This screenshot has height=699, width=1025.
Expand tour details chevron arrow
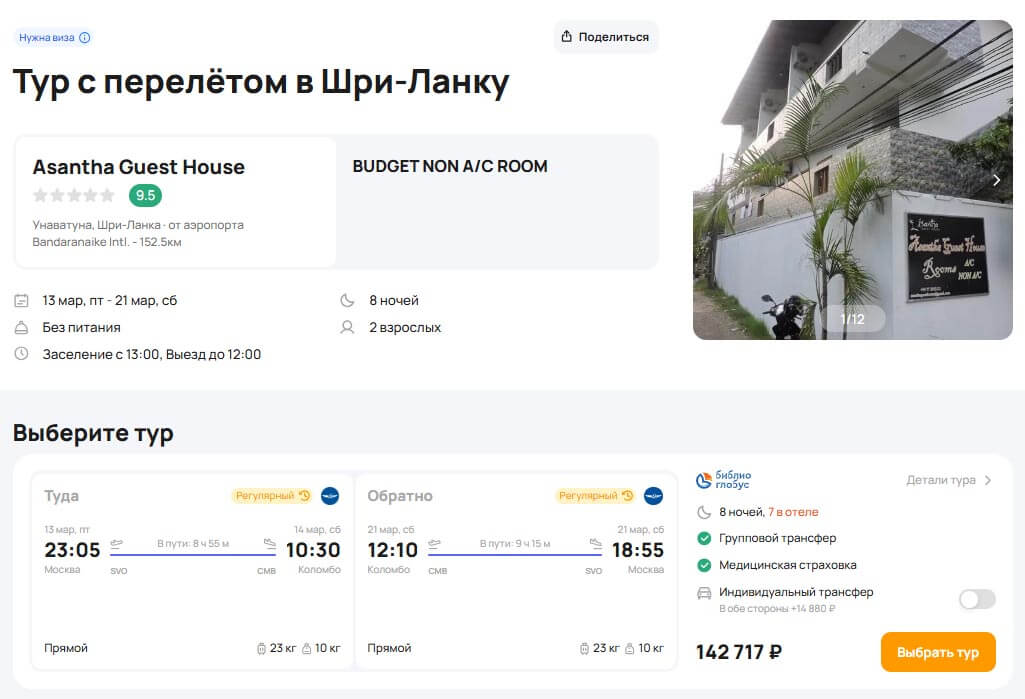pyautogui.click(x=988, y=480)
